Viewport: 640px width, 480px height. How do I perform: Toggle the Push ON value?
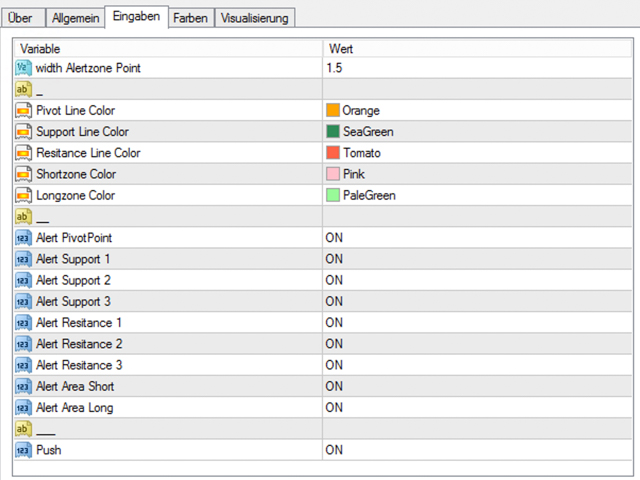click(334, 450)
